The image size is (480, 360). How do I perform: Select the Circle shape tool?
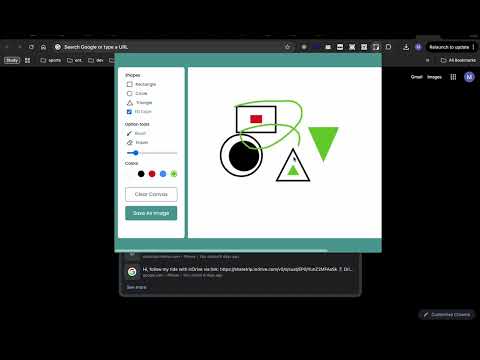[137, 94]
